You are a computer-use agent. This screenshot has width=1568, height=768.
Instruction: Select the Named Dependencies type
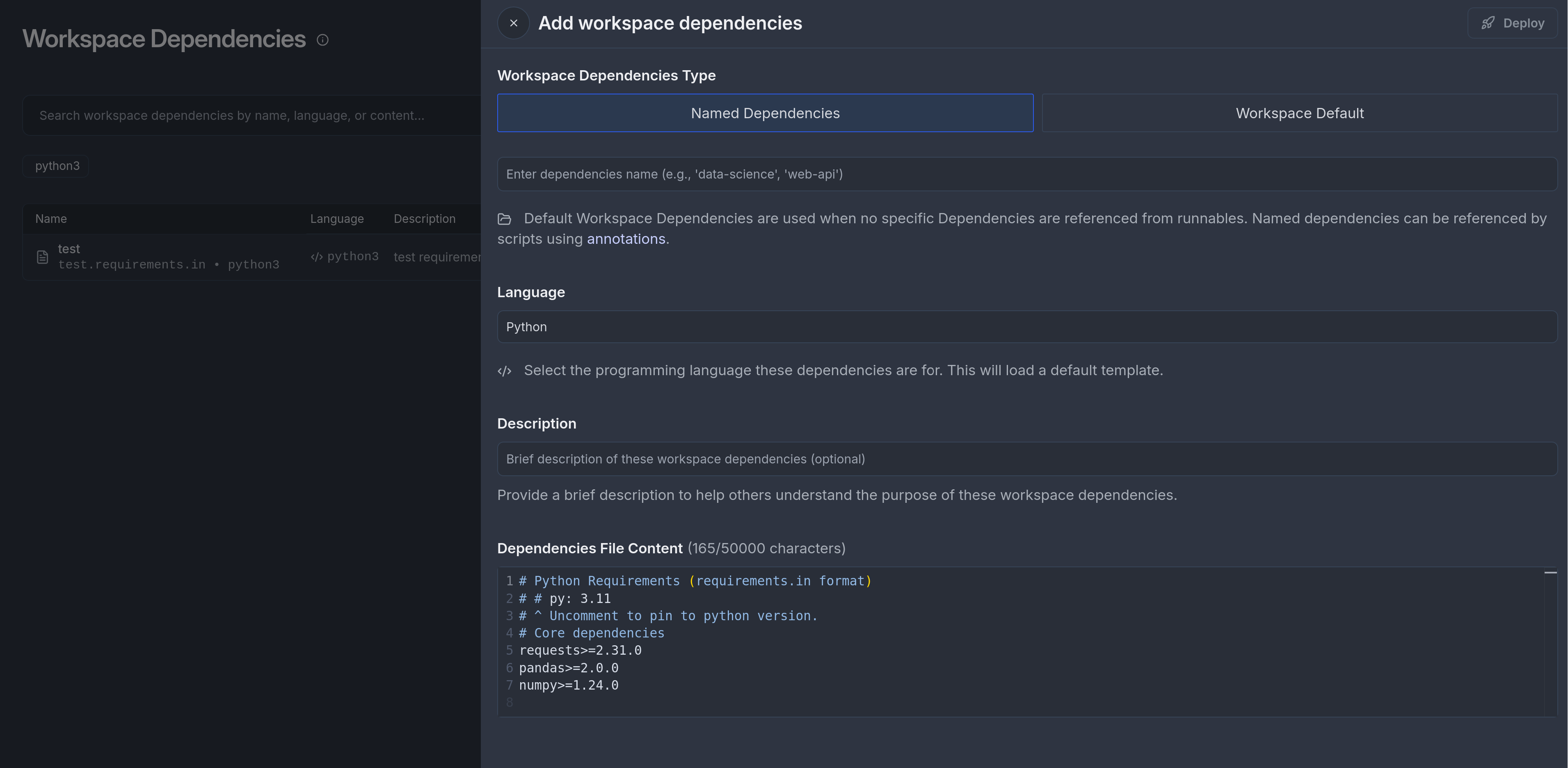[x=765, y=112]
